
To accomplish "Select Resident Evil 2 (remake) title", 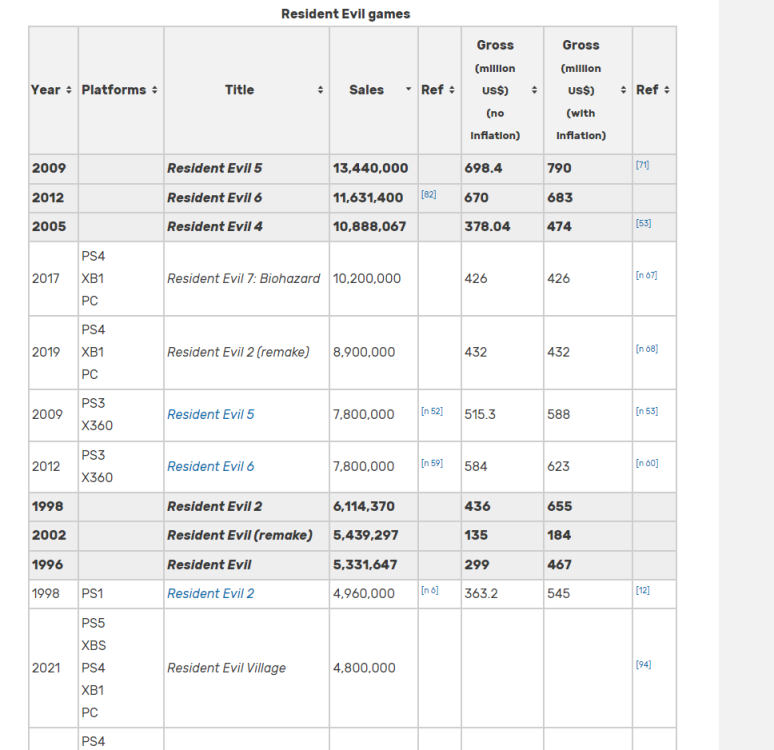I will (x=238, y=352).
